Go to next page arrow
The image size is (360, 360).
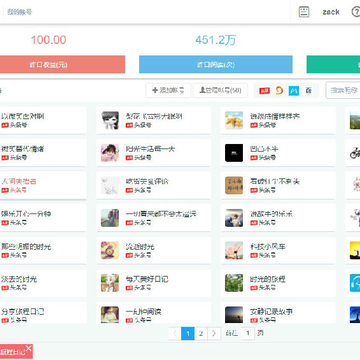point(214,333)
